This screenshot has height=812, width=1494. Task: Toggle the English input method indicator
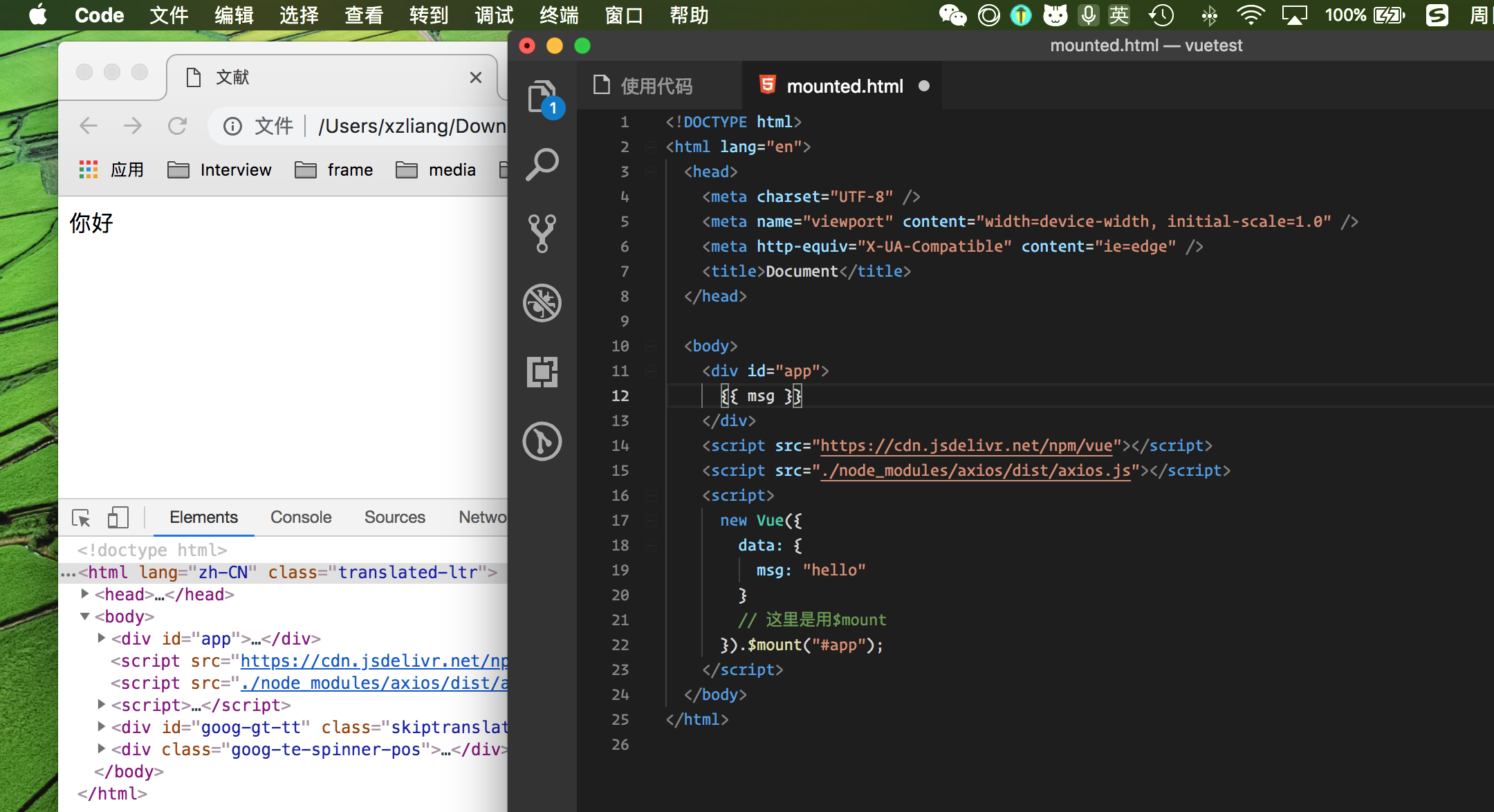(1118, 15)
